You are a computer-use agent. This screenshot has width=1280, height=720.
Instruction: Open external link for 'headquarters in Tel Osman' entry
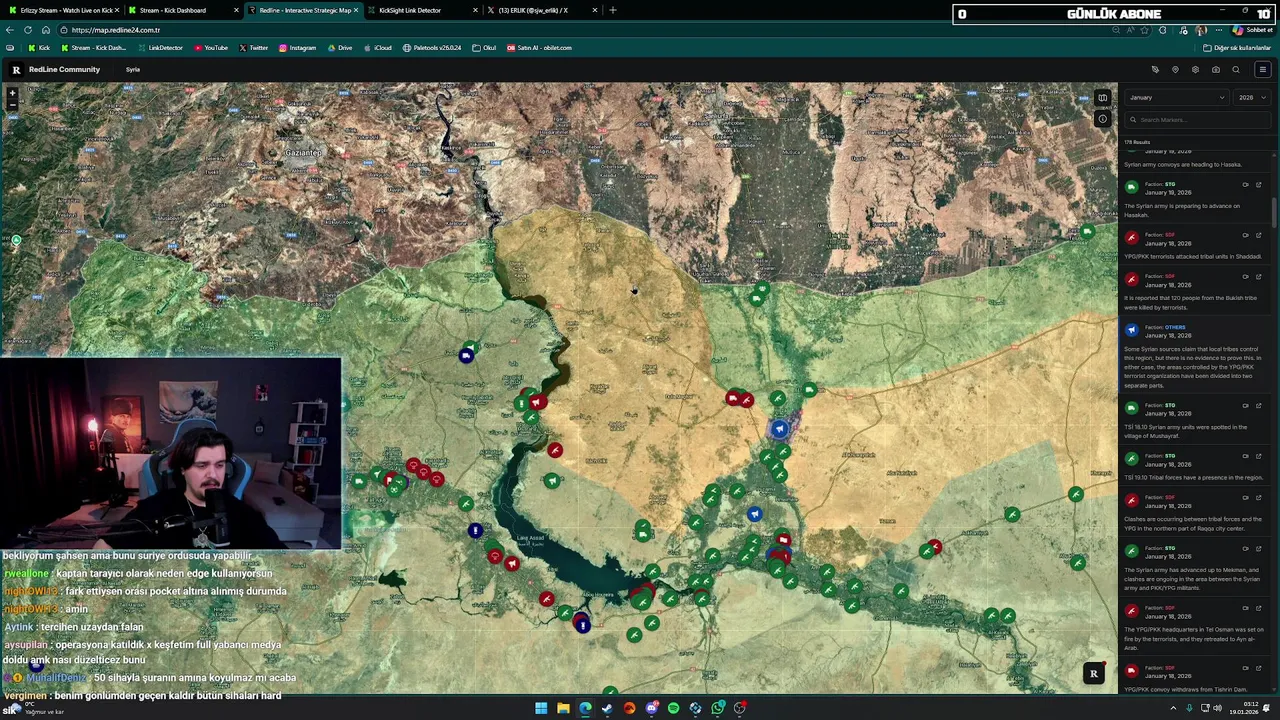point(1259,609)
